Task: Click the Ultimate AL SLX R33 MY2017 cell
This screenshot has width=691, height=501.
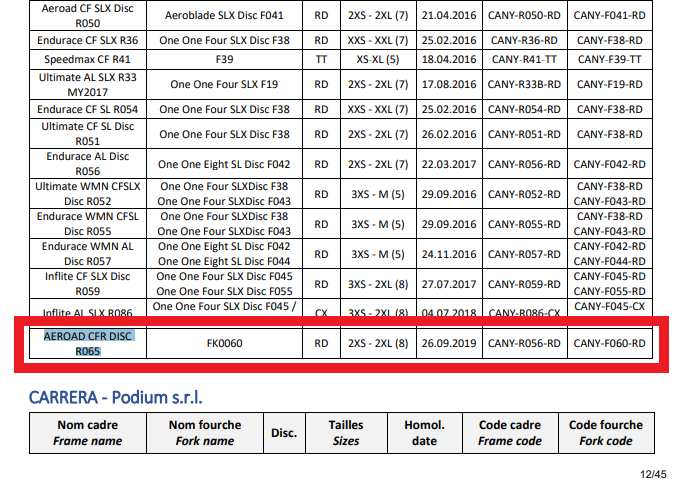Action: [x=88, y=85]
